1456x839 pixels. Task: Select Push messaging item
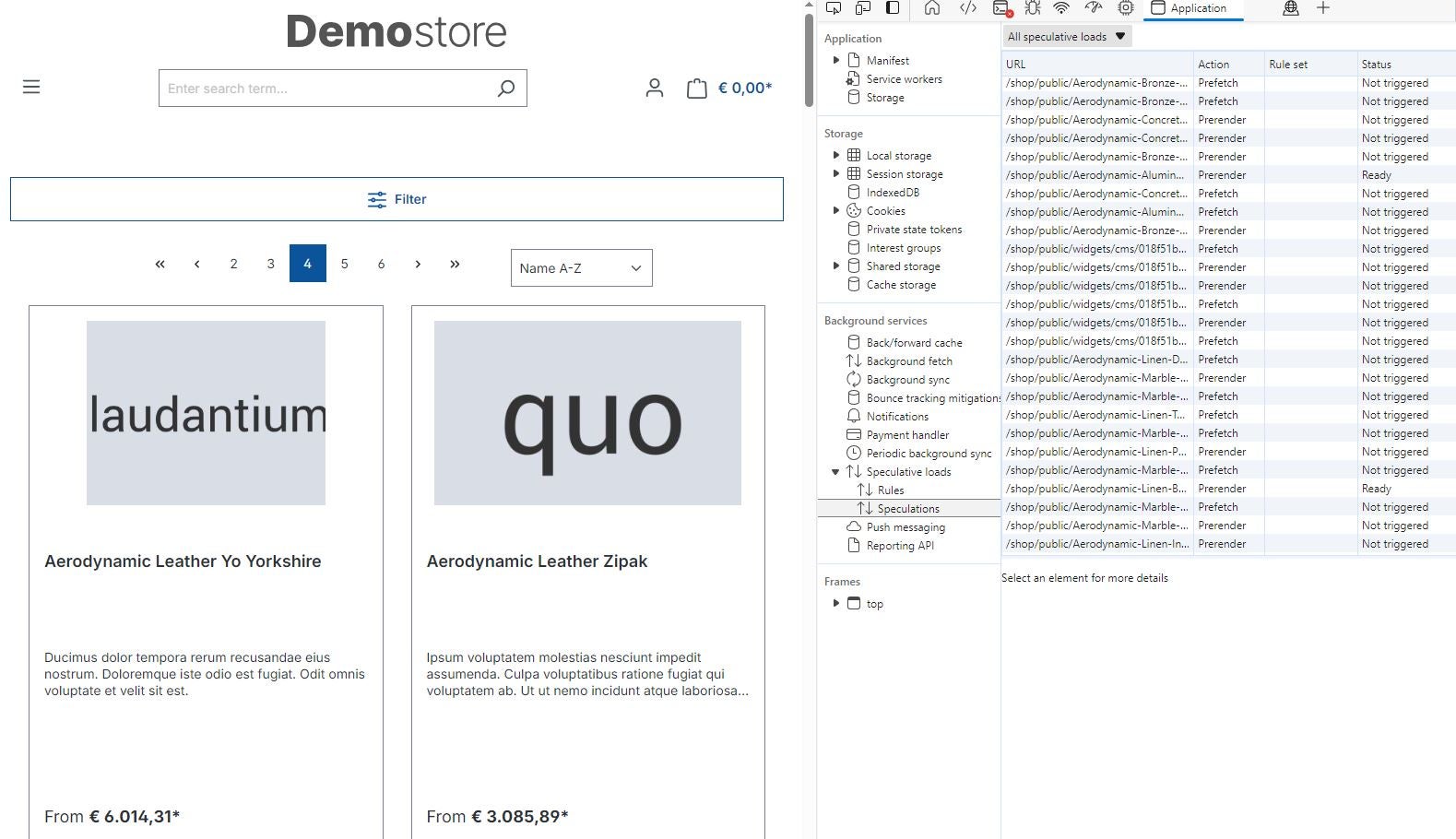[x=906, y=527]
